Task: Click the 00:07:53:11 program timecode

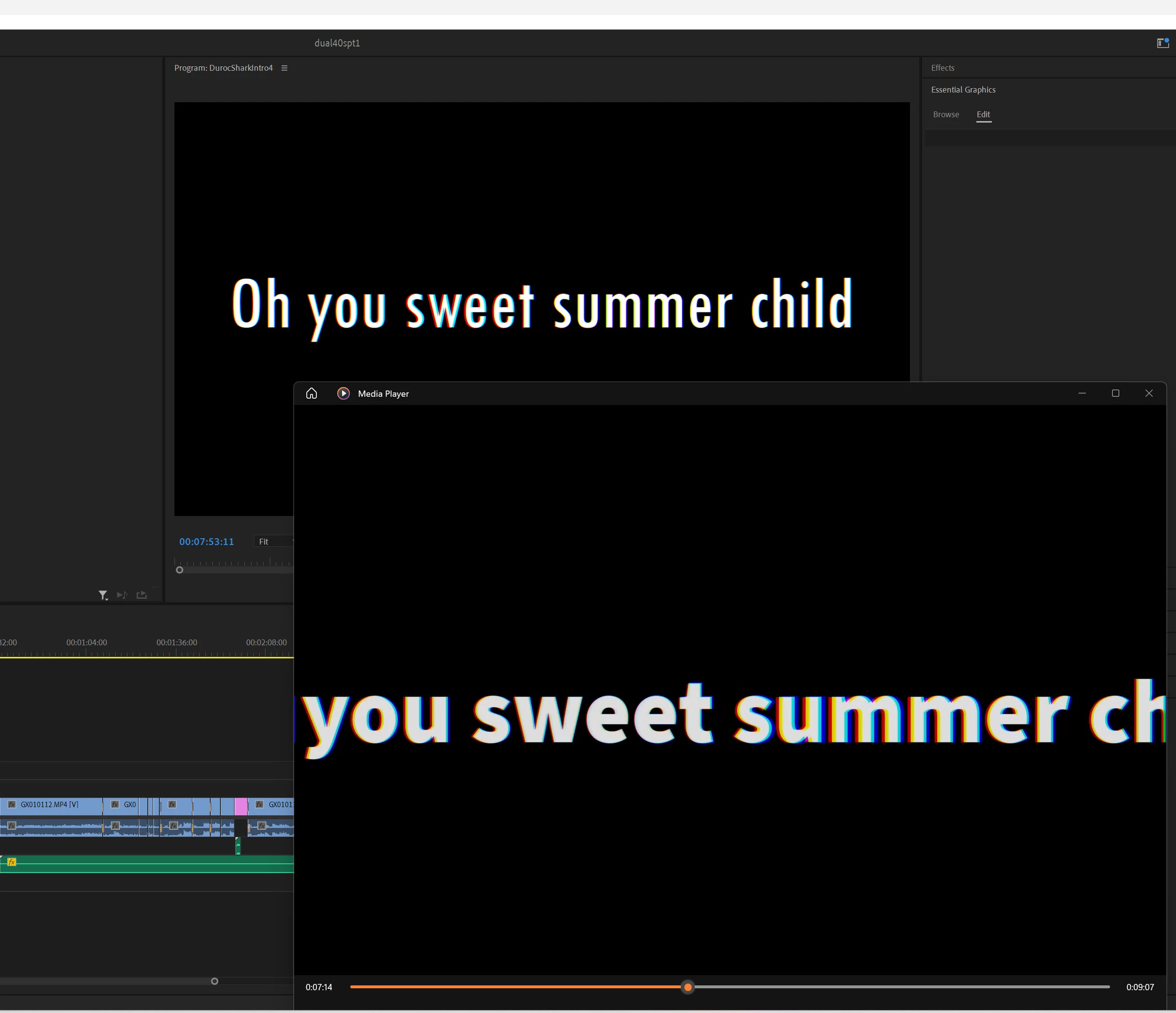Action: point(206,542)
